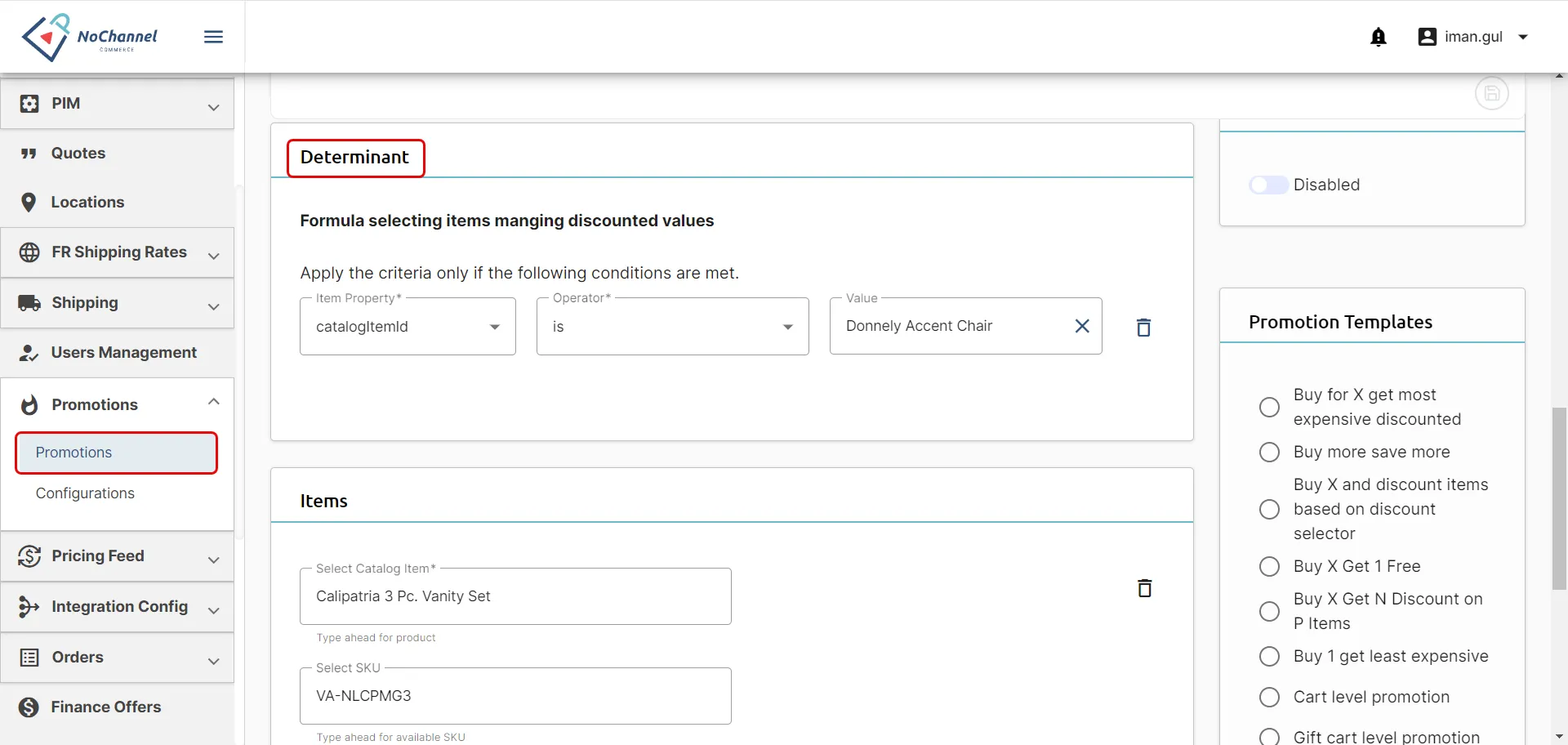Click the Promotions flame icon
The height and width of the screenshot is (745, 1568).
tap(29, 405)
